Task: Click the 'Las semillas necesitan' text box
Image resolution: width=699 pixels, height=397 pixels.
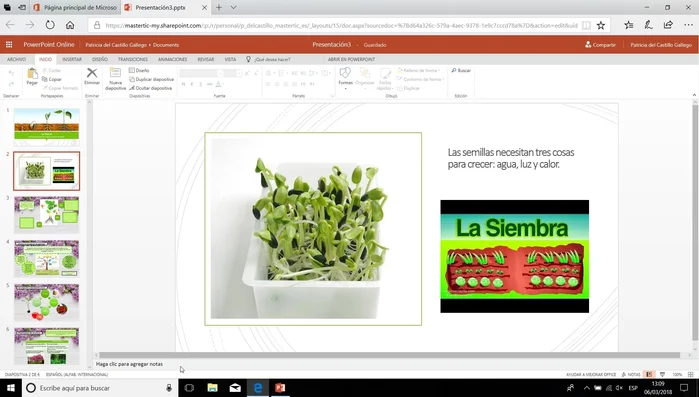Action: (511, 158)
